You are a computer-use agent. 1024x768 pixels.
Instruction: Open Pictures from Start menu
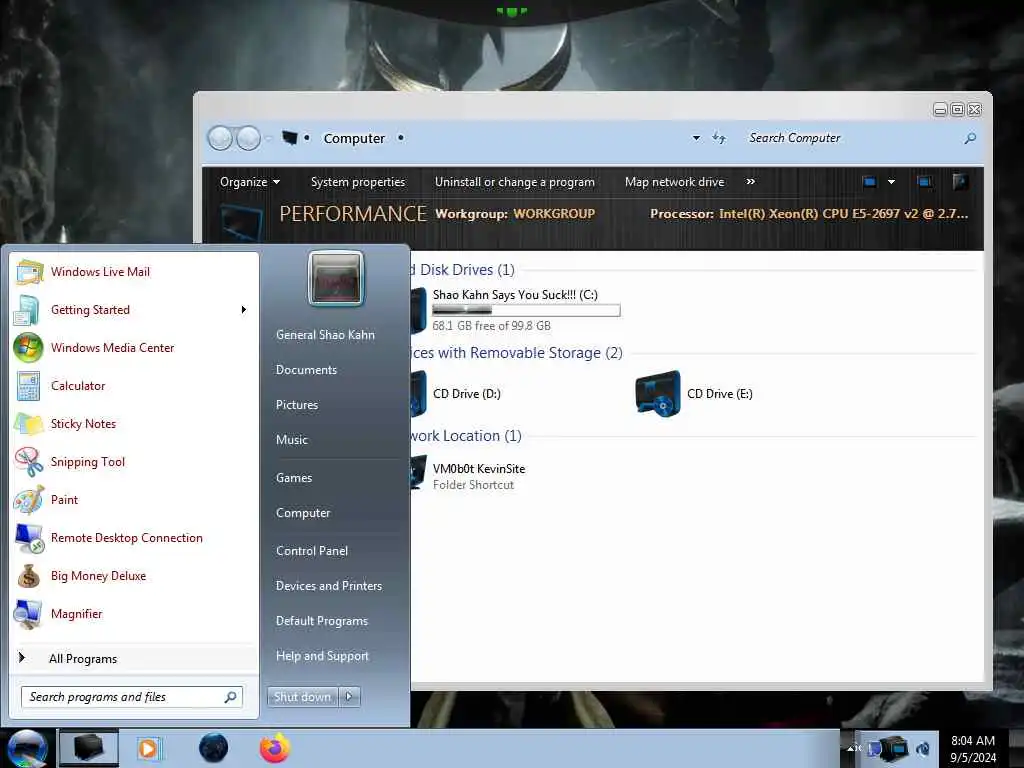296,405
